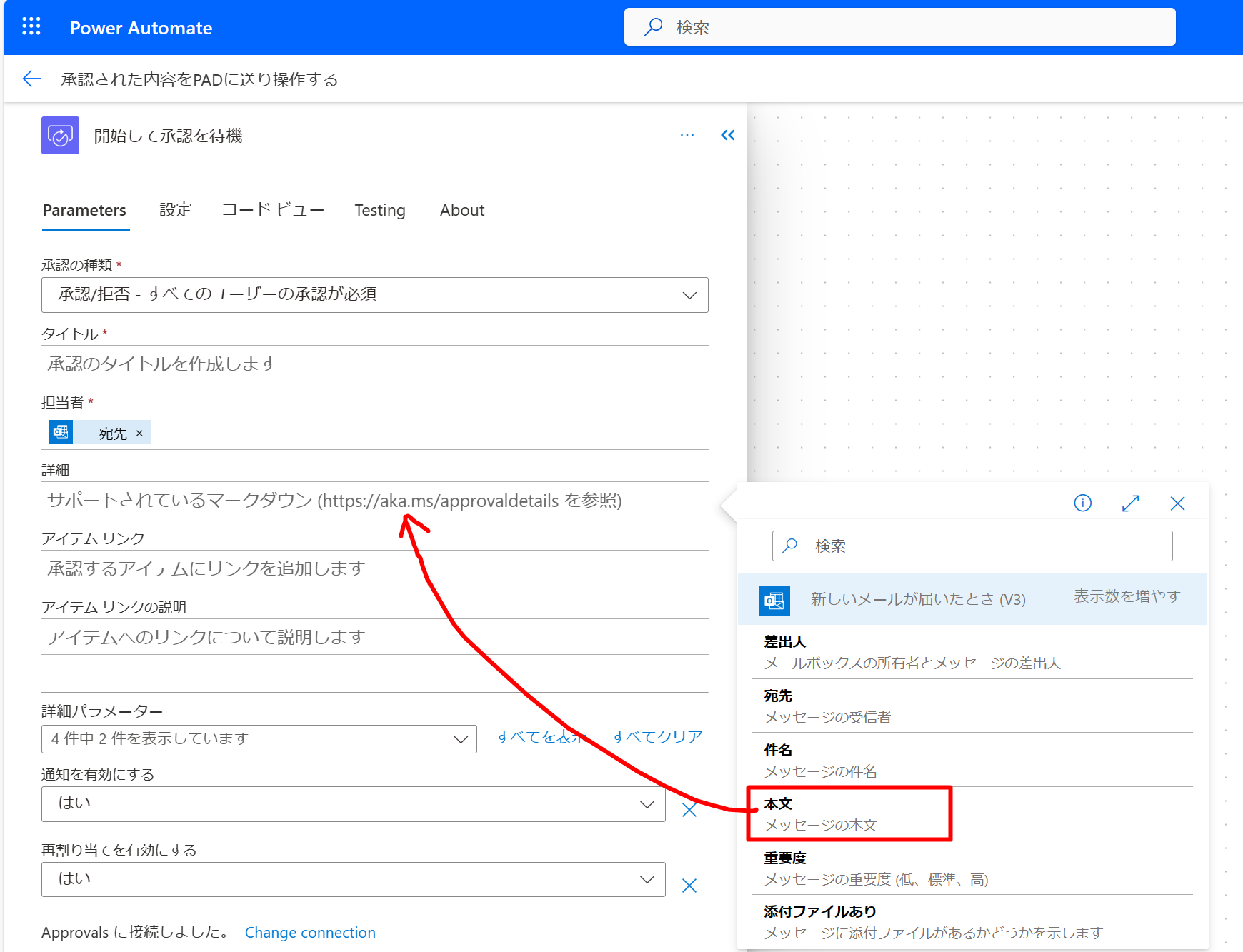Click the アイテム リンクの説明 field
Viewport: 1243px width, 952px height.
[x=375, y=637]
